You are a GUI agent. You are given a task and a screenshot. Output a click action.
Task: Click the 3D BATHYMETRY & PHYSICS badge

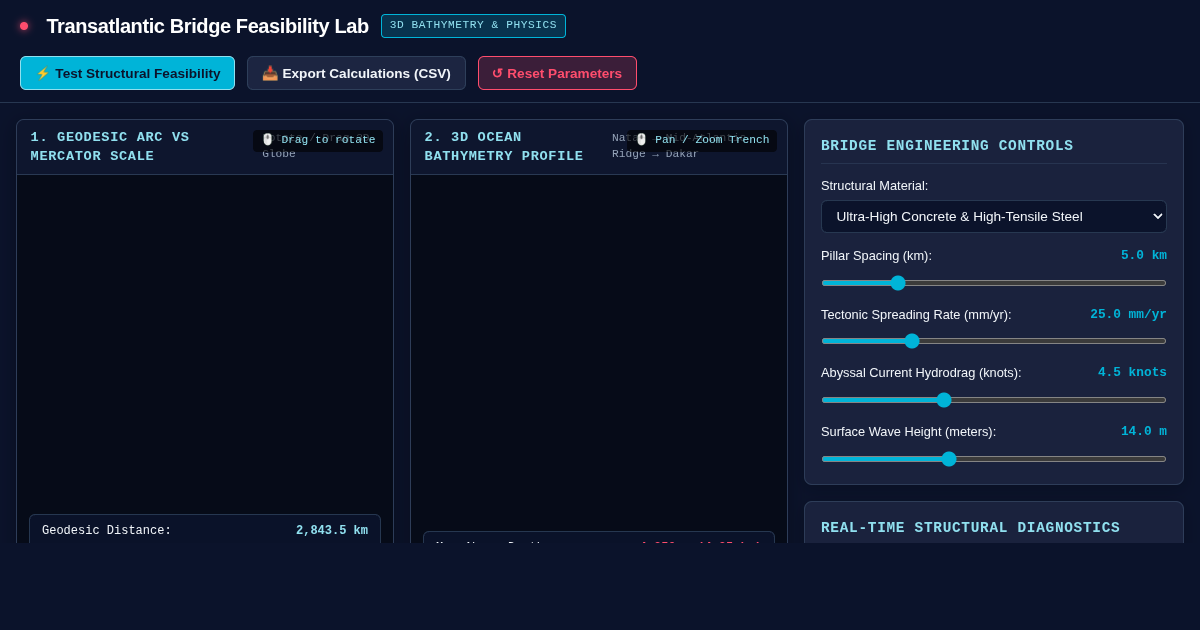(x=473, y=26)
